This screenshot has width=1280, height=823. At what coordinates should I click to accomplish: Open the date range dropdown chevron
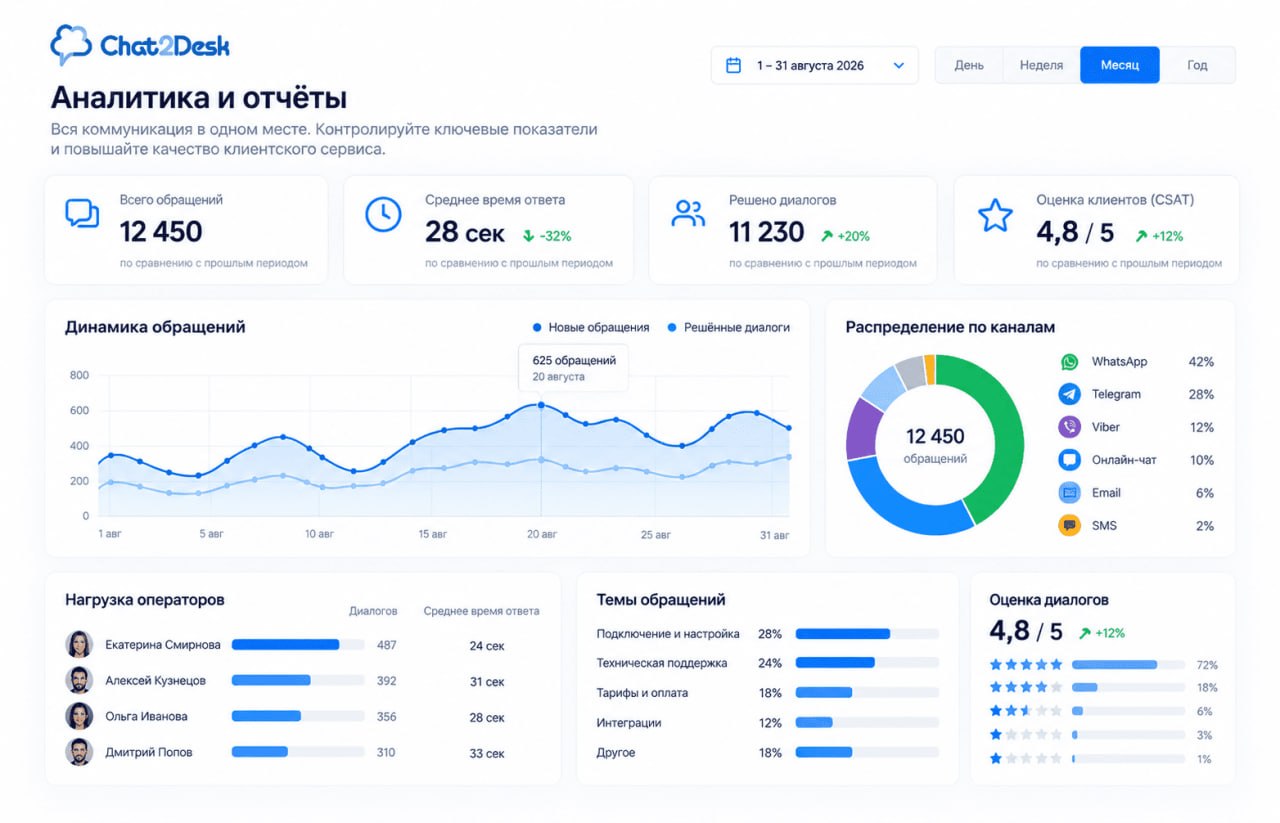coord(898,65)
